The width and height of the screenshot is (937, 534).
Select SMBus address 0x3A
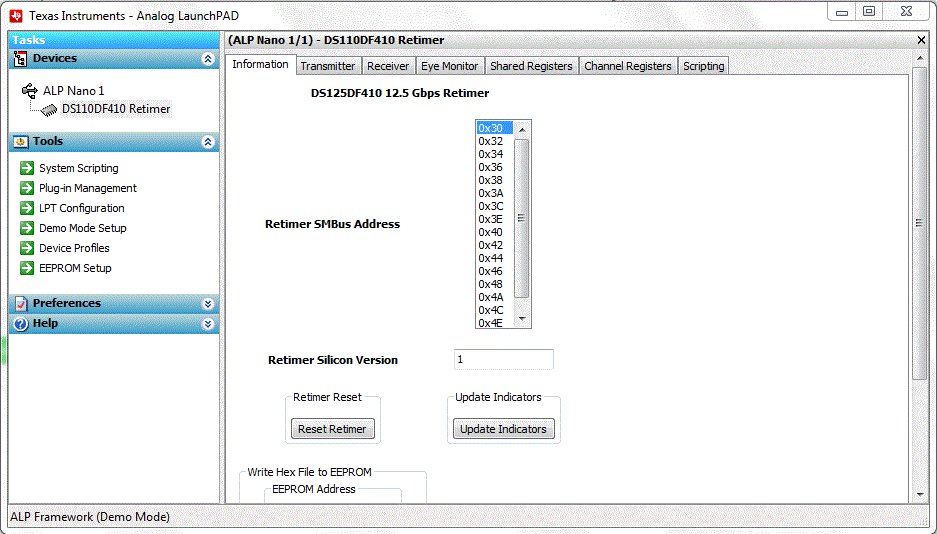tap(495, 193)
